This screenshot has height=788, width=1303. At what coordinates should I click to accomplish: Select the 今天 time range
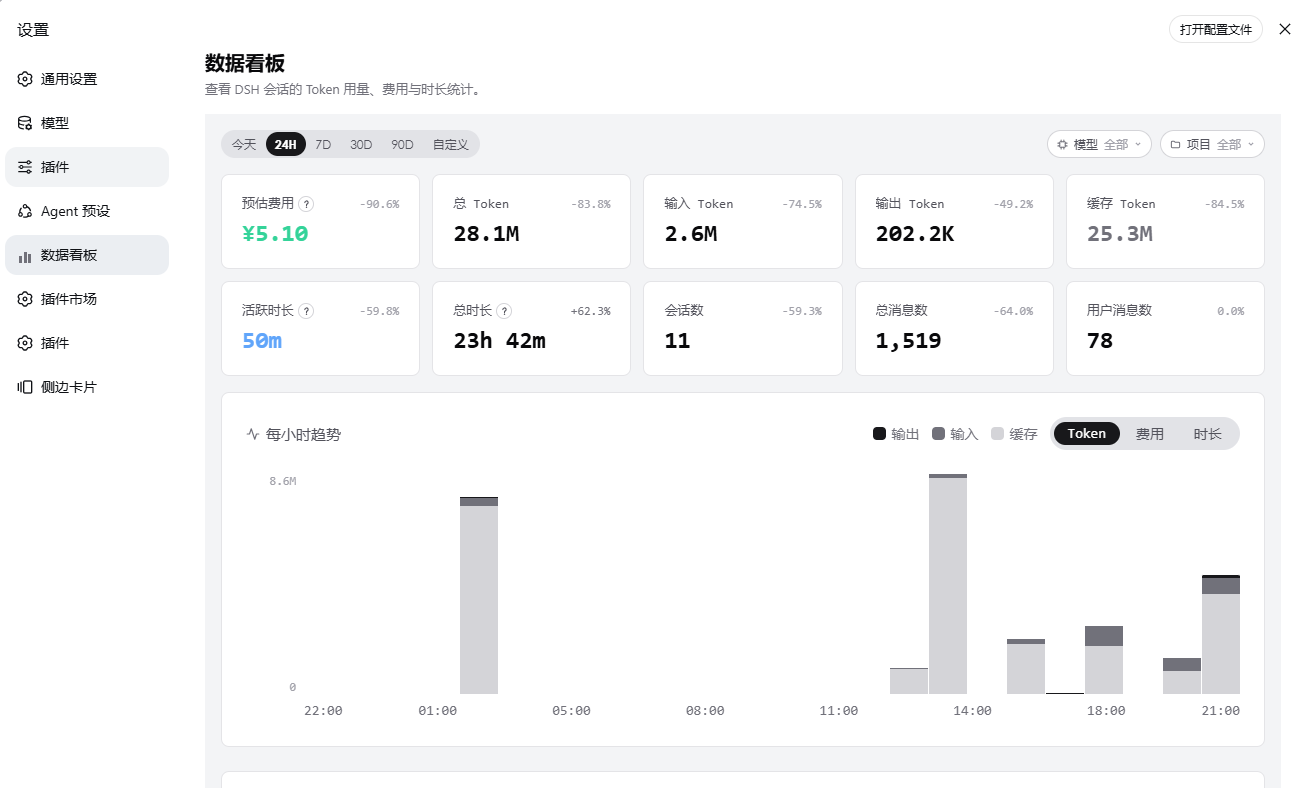[x=244, y=144]
